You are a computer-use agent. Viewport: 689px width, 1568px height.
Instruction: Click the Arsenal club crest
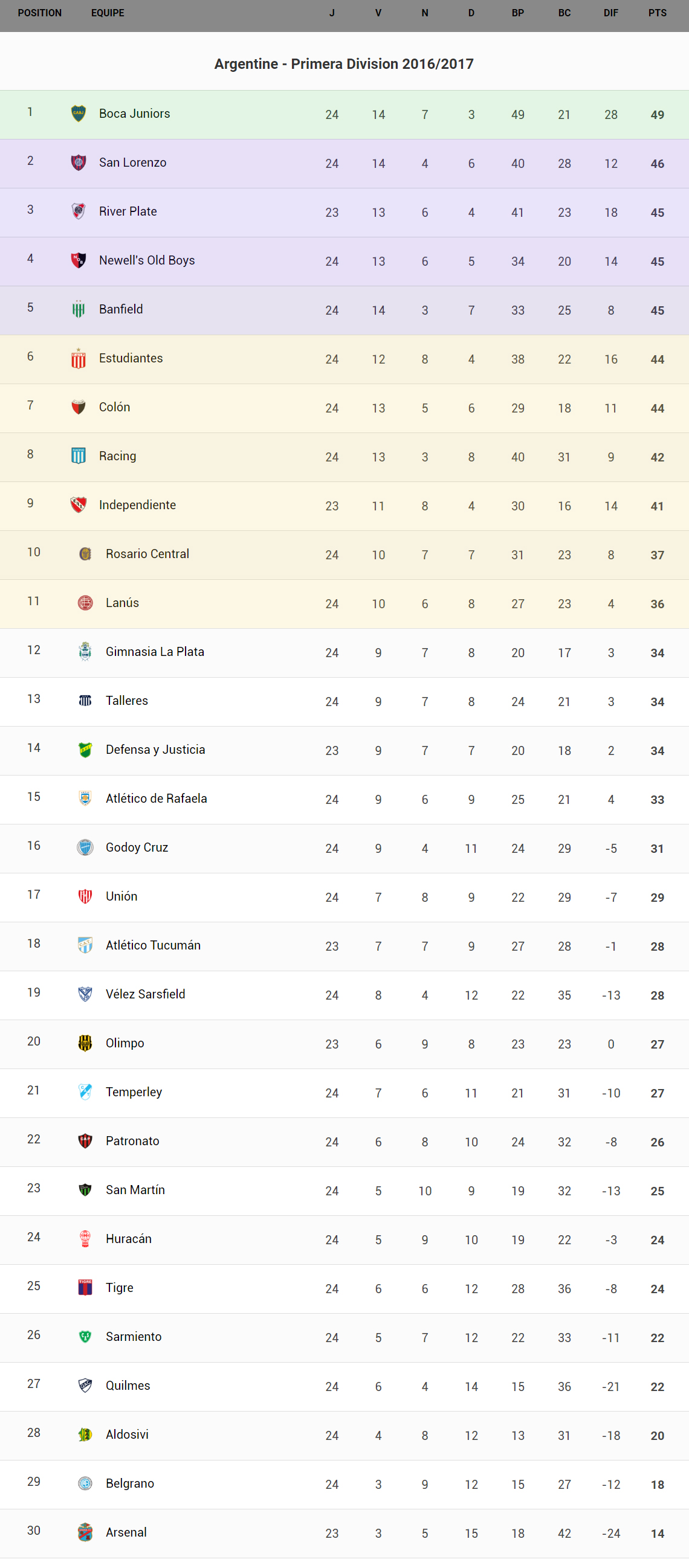[x=85, y=1532]
